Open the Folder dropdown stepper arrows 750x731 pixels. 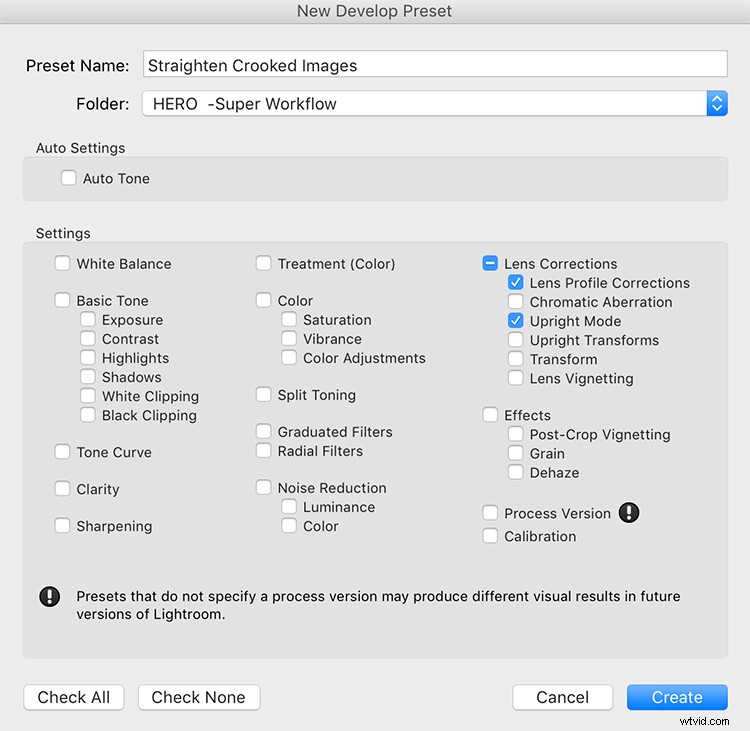tap(717, 103)
